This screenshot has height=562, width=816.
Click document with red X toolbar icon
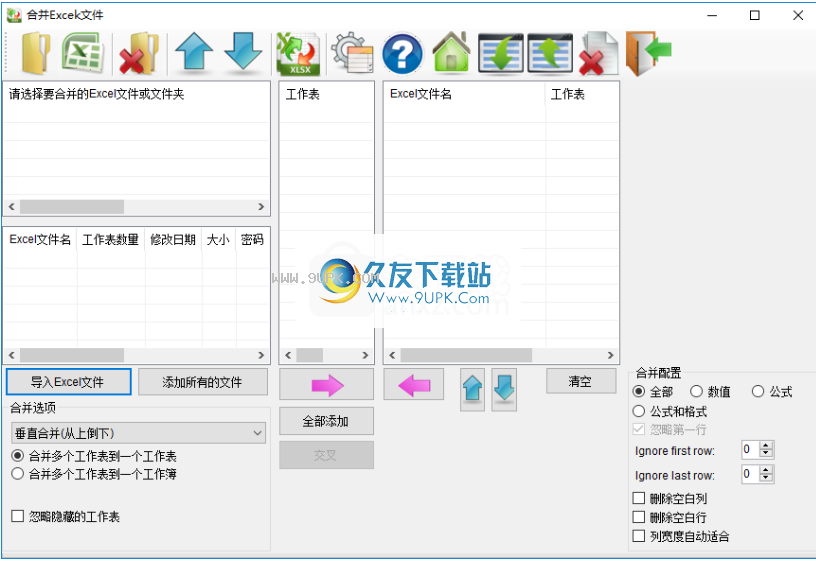[599, 53]
